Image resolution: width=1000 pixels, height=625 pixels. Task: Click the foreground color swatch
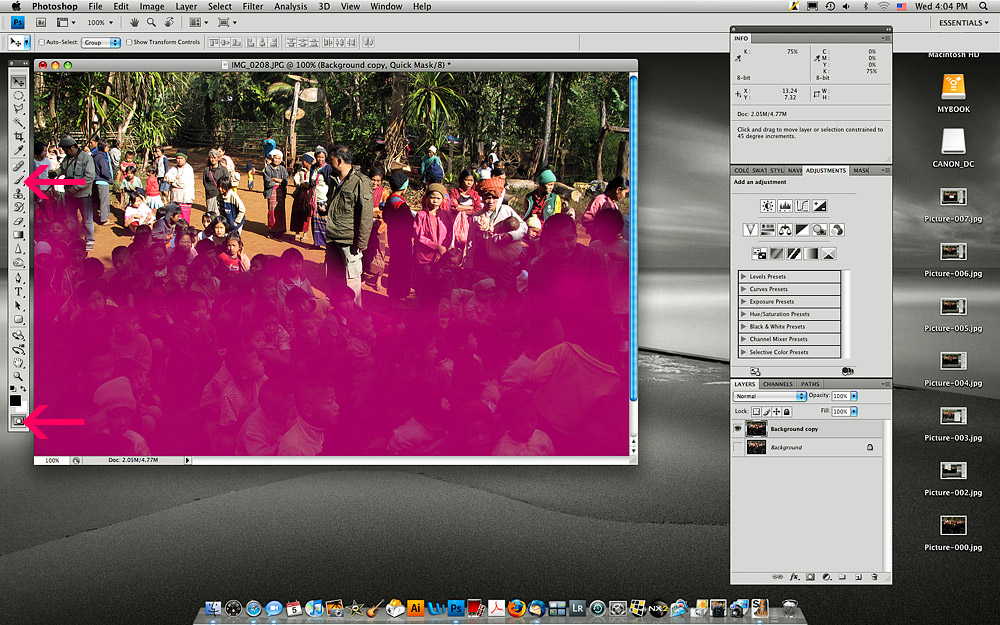(15, 400)
